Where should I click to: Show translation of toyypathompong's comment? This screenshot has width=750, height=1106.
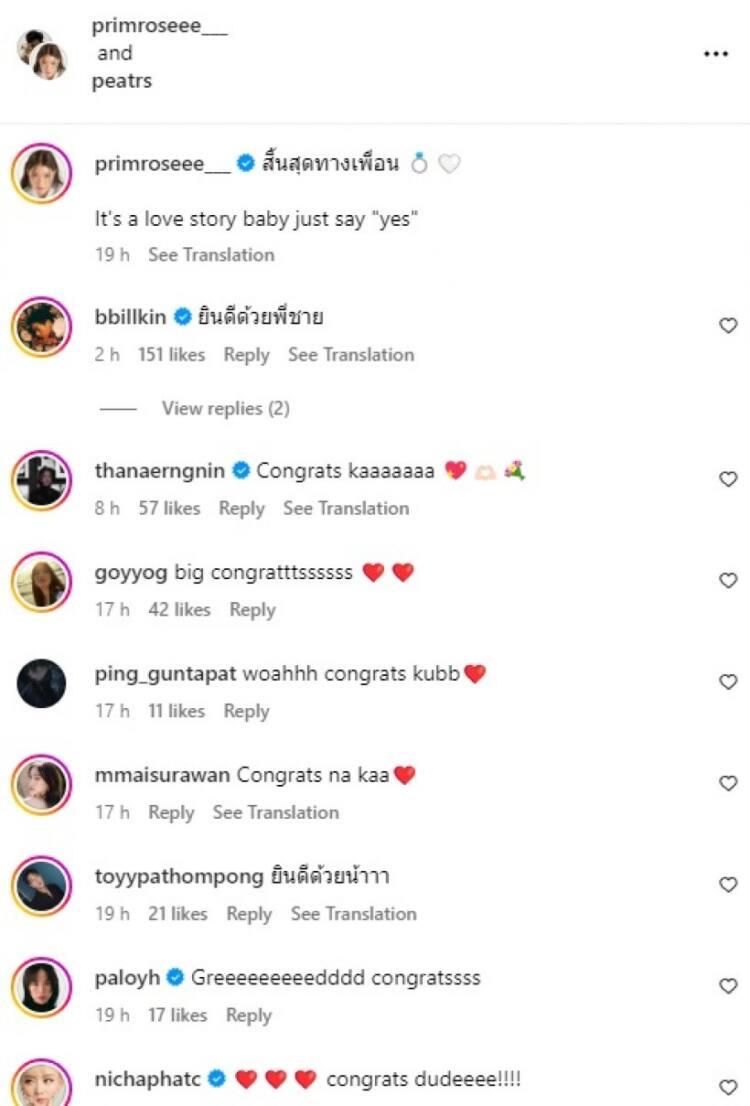click(353, 914)
